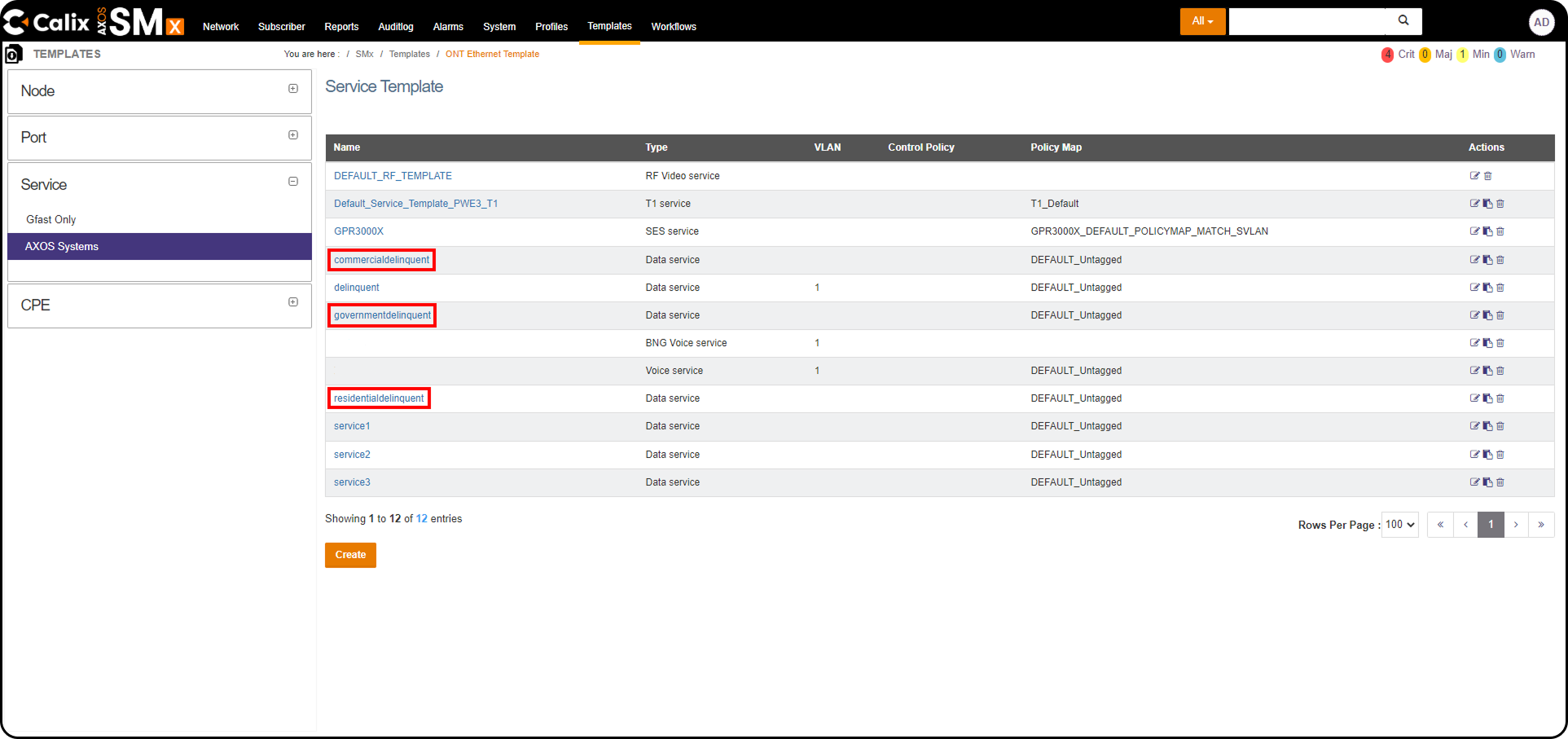Delete the service3 template
This screenshot has width=1568, height=739.
(1500, 482)
